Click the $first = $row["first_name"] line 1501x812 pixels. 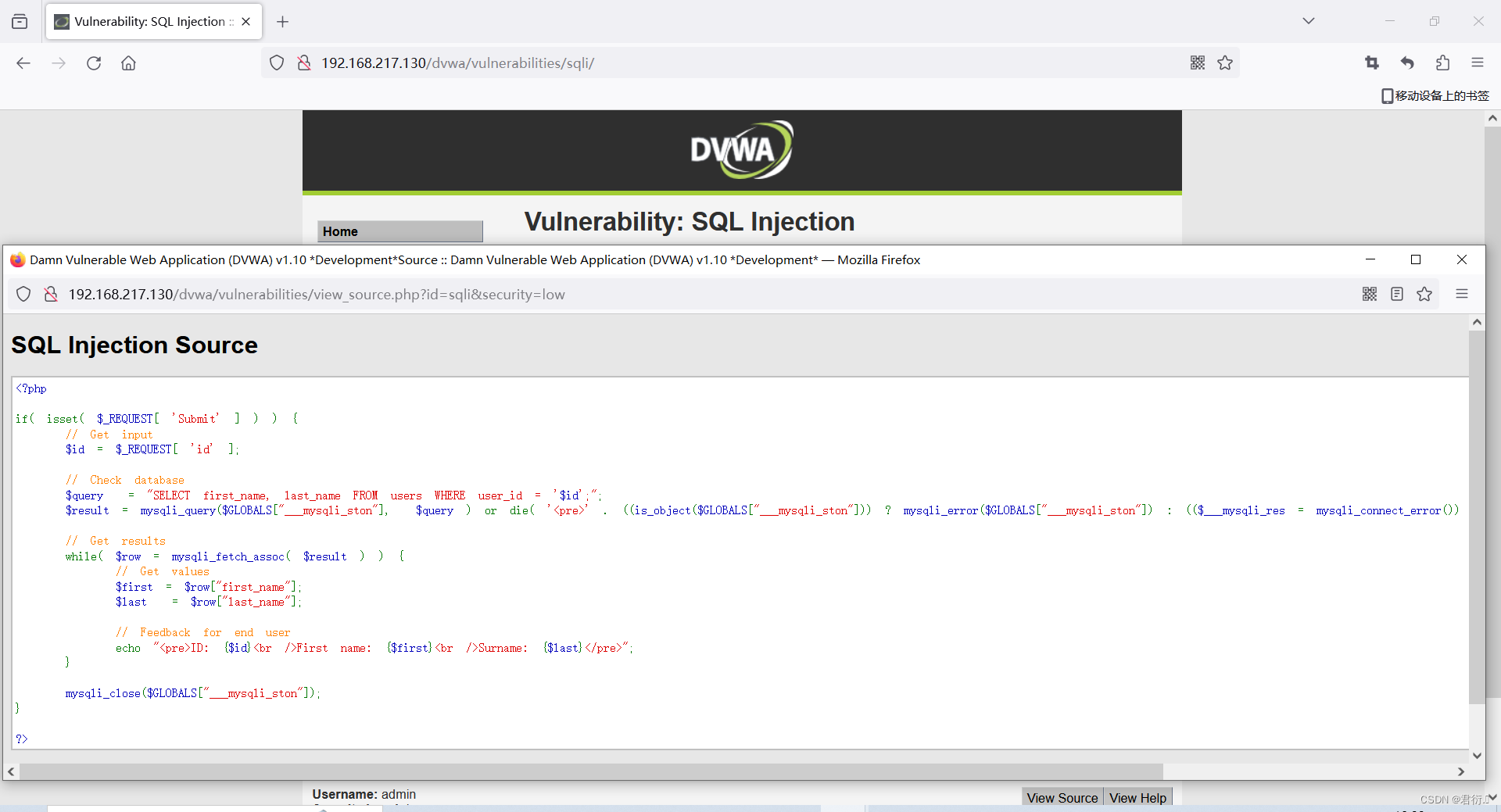209,587
